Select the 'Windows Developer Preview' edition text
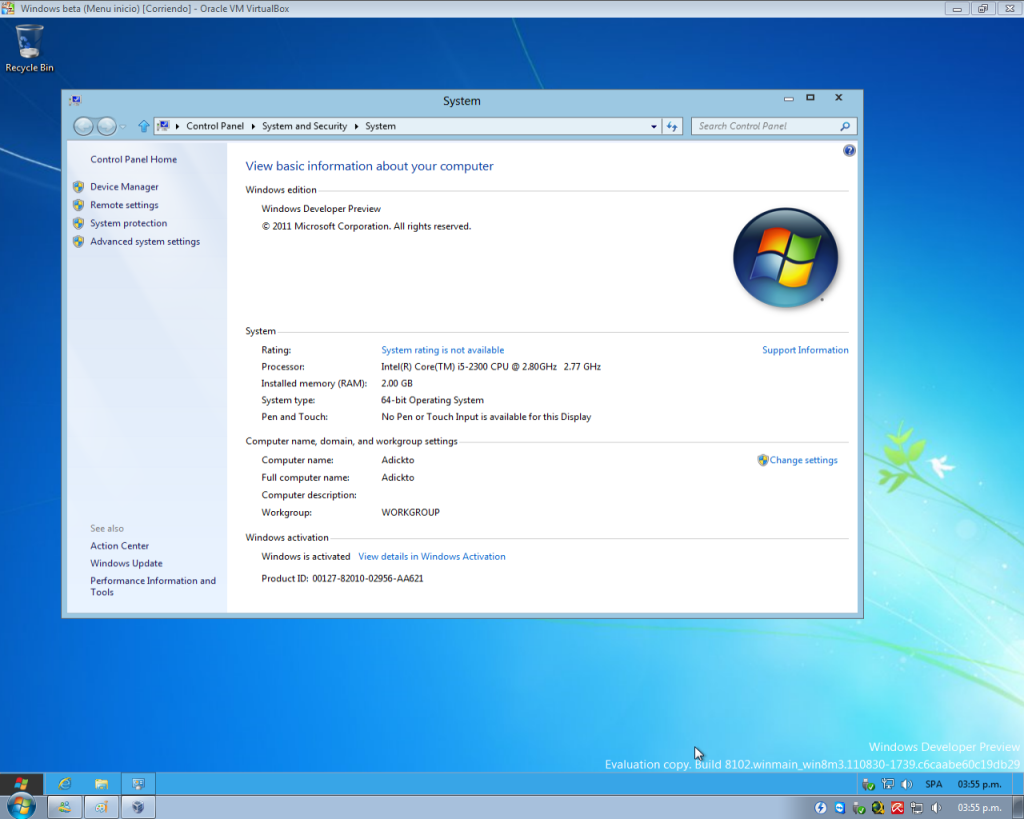Image resolution: width=1024 pixels, height=819 pixels. point(321,209)
